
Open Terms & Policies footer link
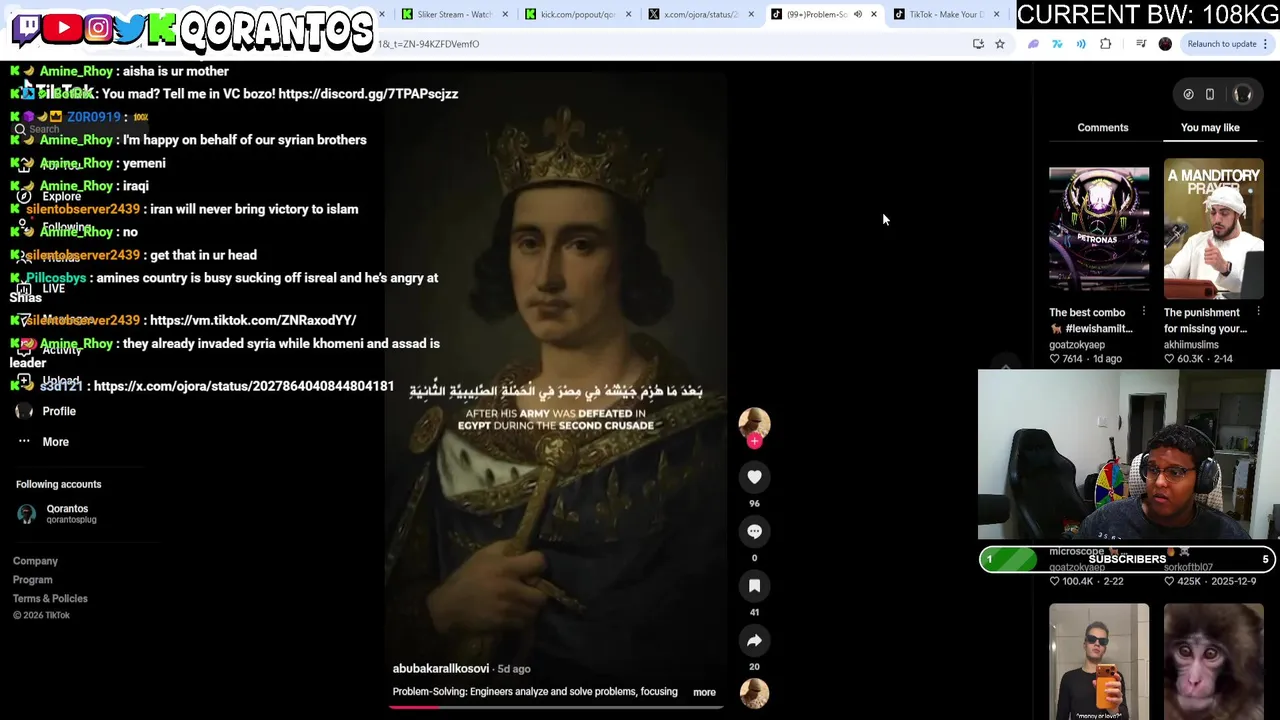coord(50,599)
